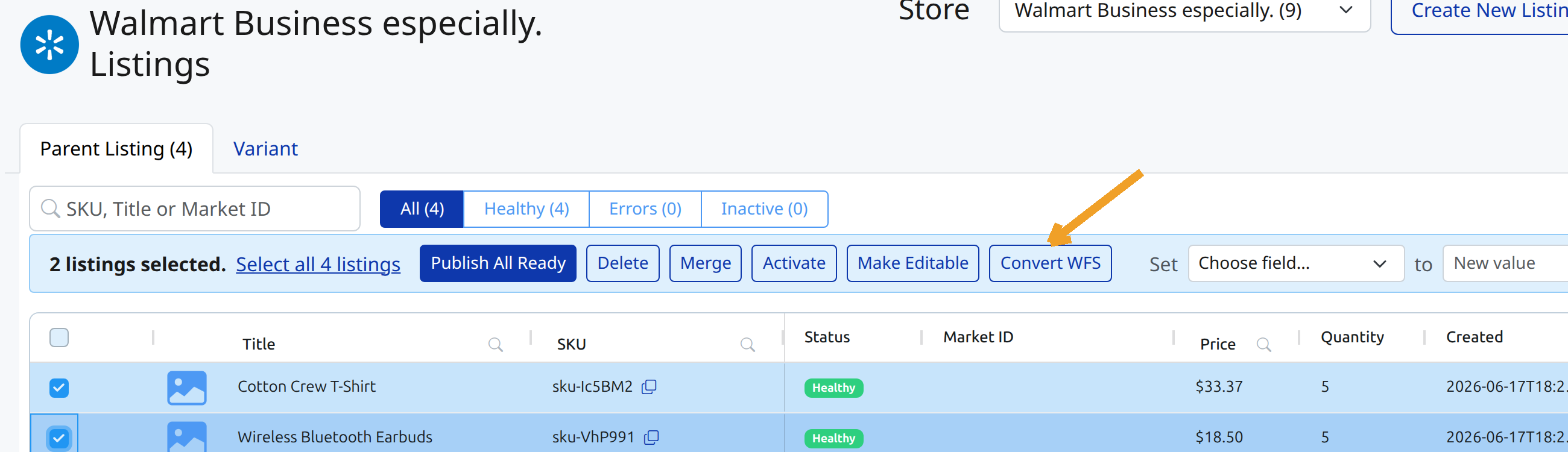The width and height of the screenshot is (1568, 452).
Task: Click created date of Wireless Bluetooth Earbuds
Action: 1506,437
